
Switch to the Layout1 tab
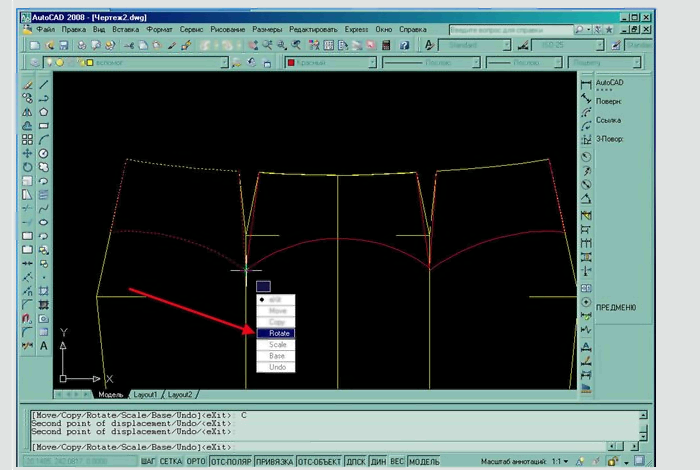[x=146, y=394]
